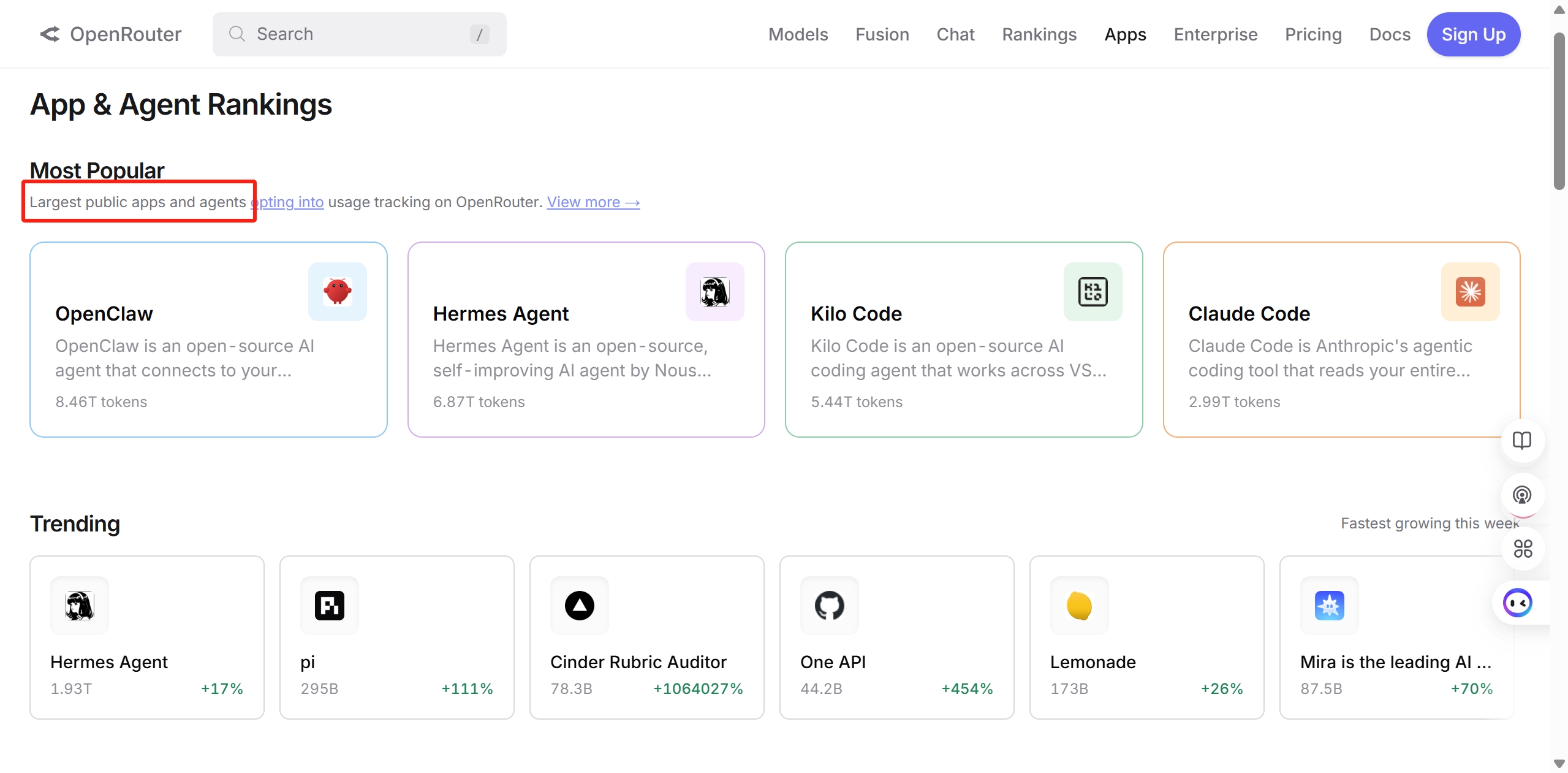The width and height of the screenshot is (1568, 773).
Task: Click the '5.44T tokens' text
Action: [857, 402]
